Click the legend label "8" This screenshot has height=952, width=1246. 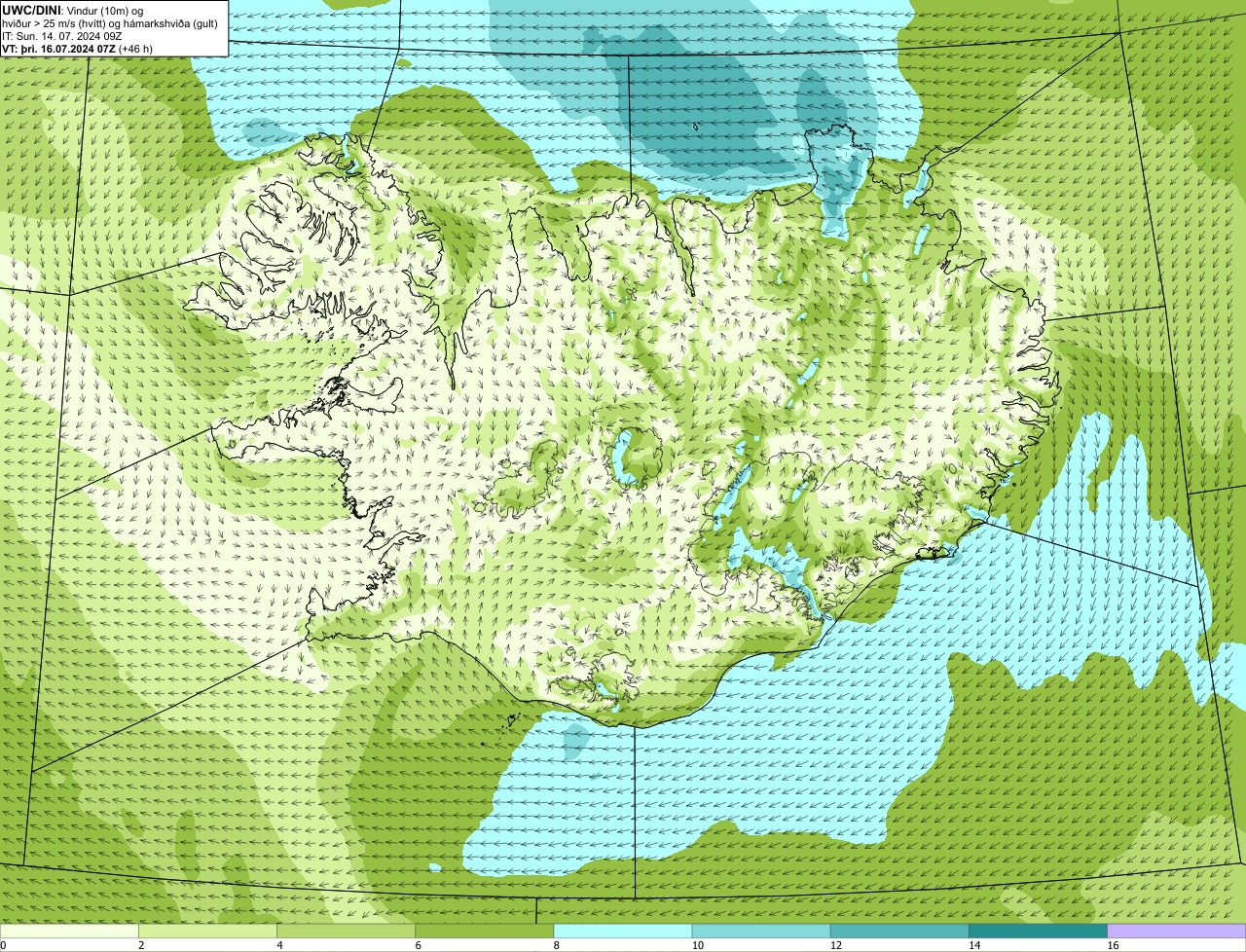click(x=556, y=945)
